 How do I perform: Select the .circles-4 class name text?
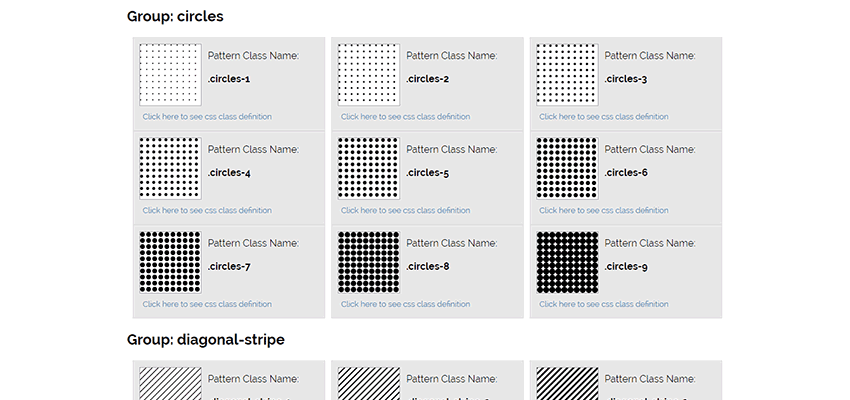[x=229, y=173]
